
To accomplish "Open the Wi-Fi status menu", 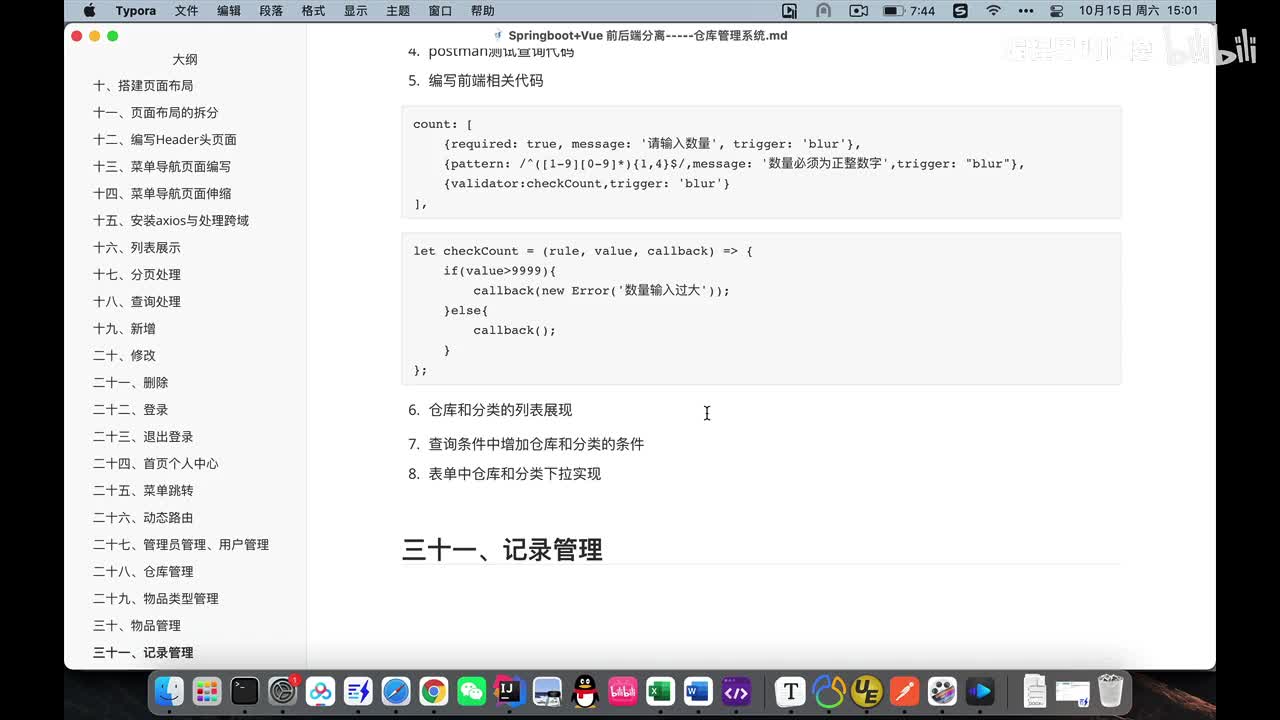I will coord(993,11).
